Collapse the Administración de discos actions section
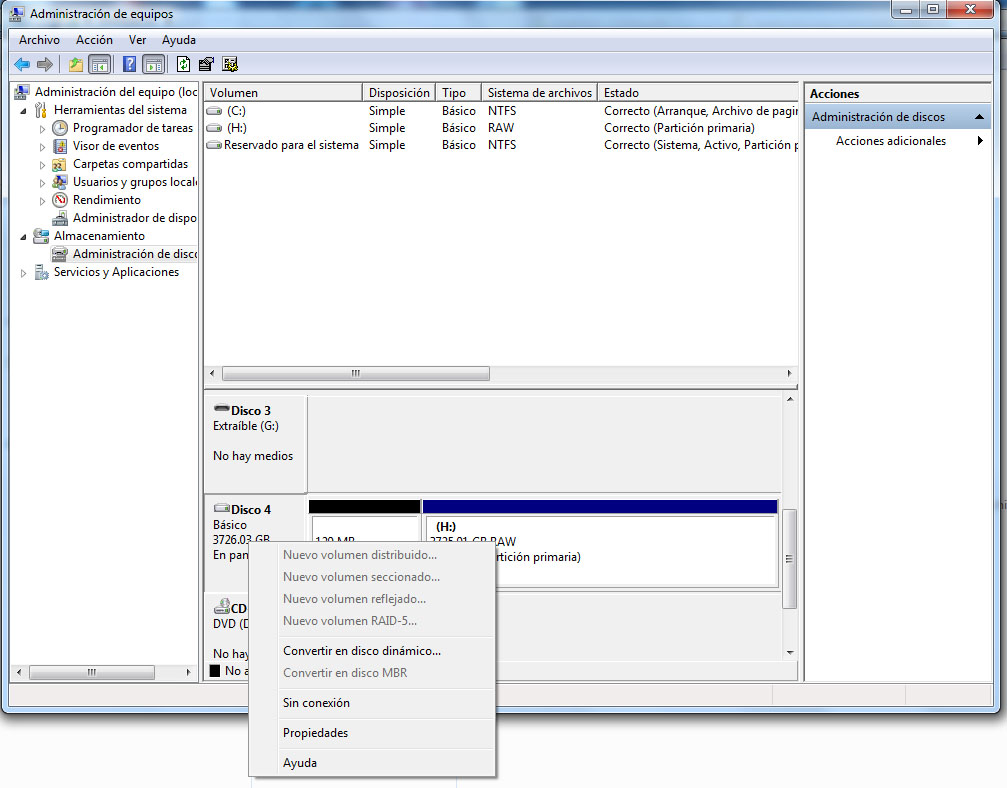1007x788 pixels. pos(979,117)
